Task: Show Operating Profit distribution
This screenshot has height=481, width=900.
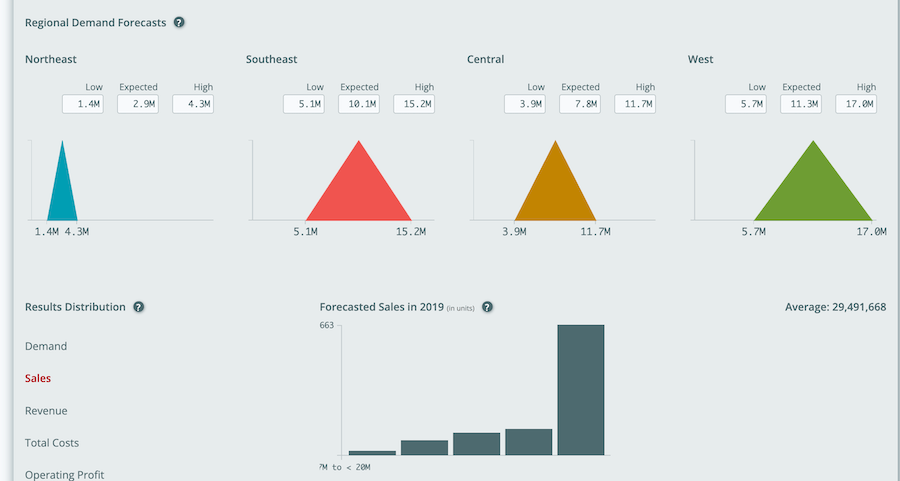Action: coord(64,474)
